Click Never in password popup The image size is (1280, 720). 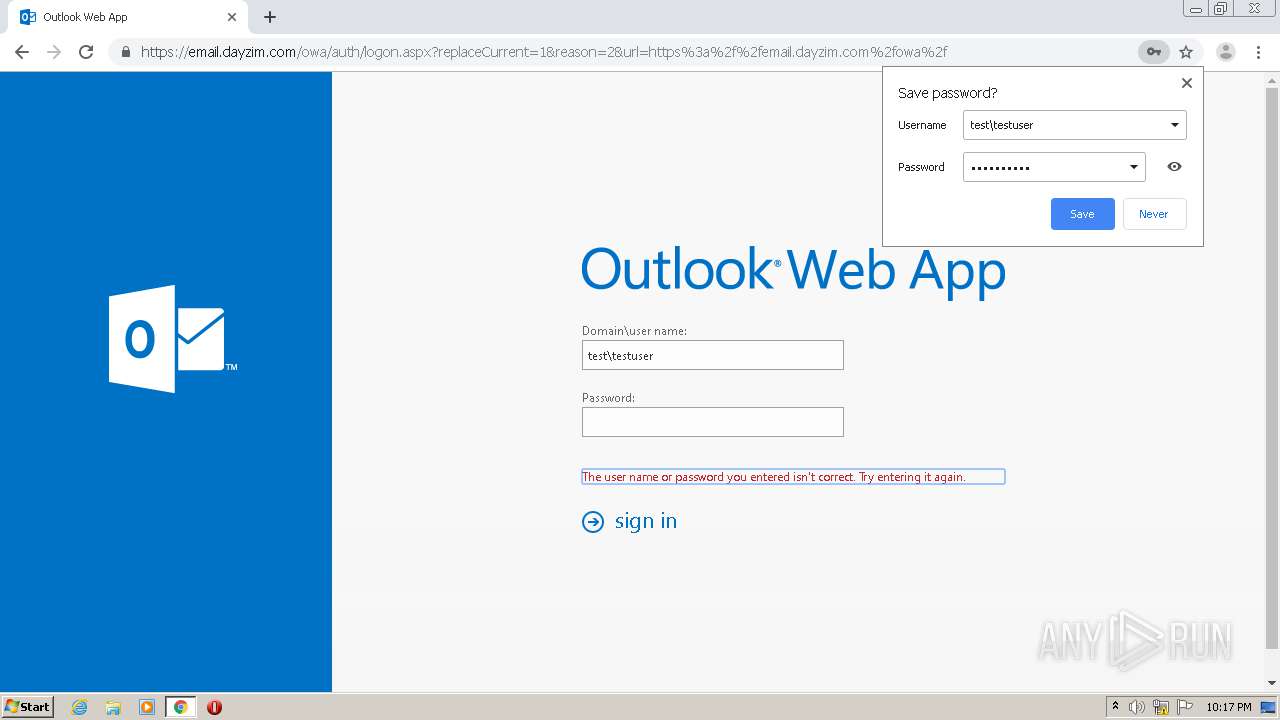(x=1154, y=214)
